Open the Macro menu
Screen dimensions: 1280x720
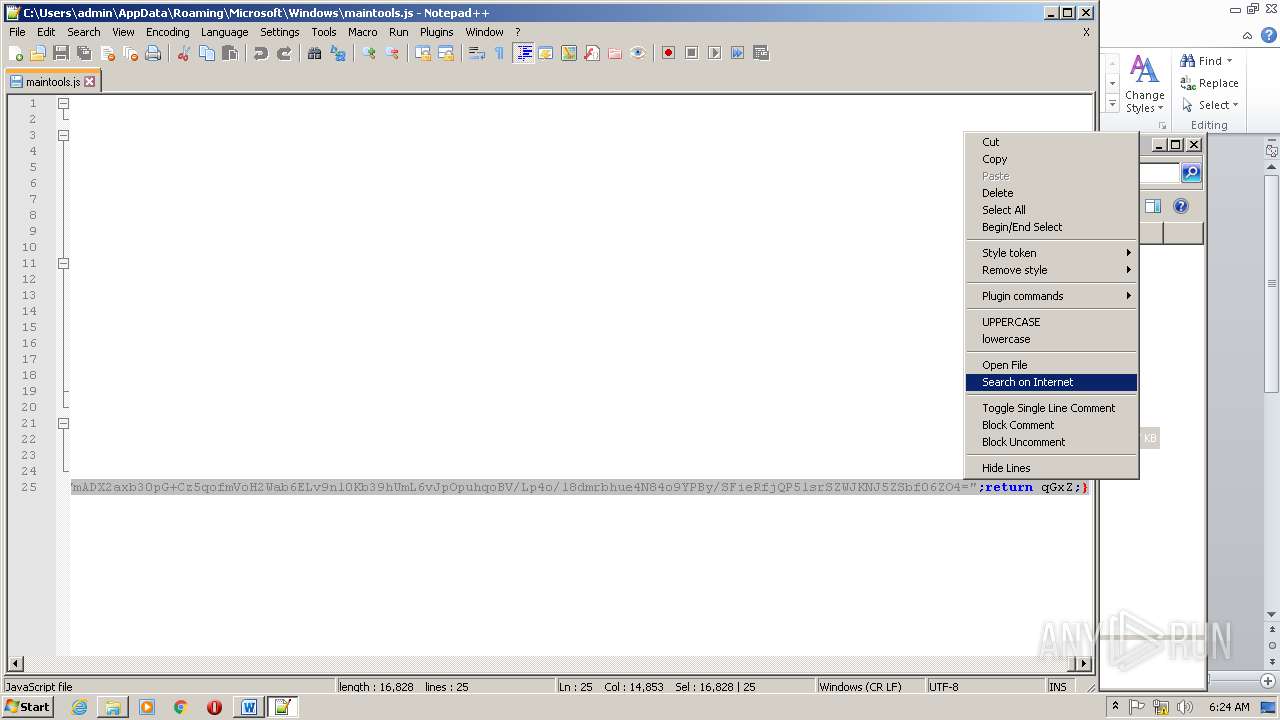point(362,32)
